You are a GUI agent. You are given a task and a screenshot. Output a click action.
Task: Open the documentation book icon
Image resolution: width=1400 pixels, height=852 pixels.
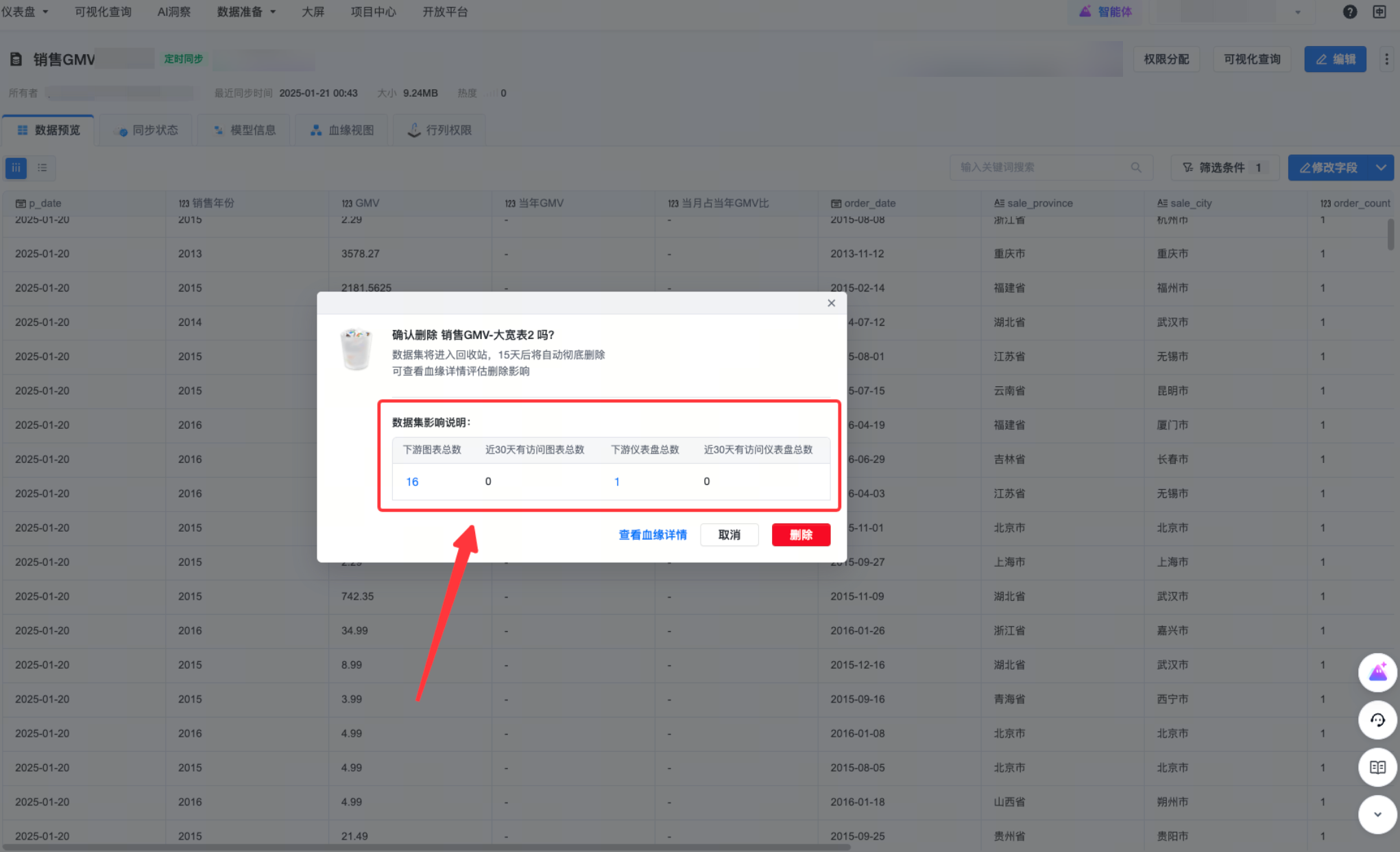click(1377, 767)
